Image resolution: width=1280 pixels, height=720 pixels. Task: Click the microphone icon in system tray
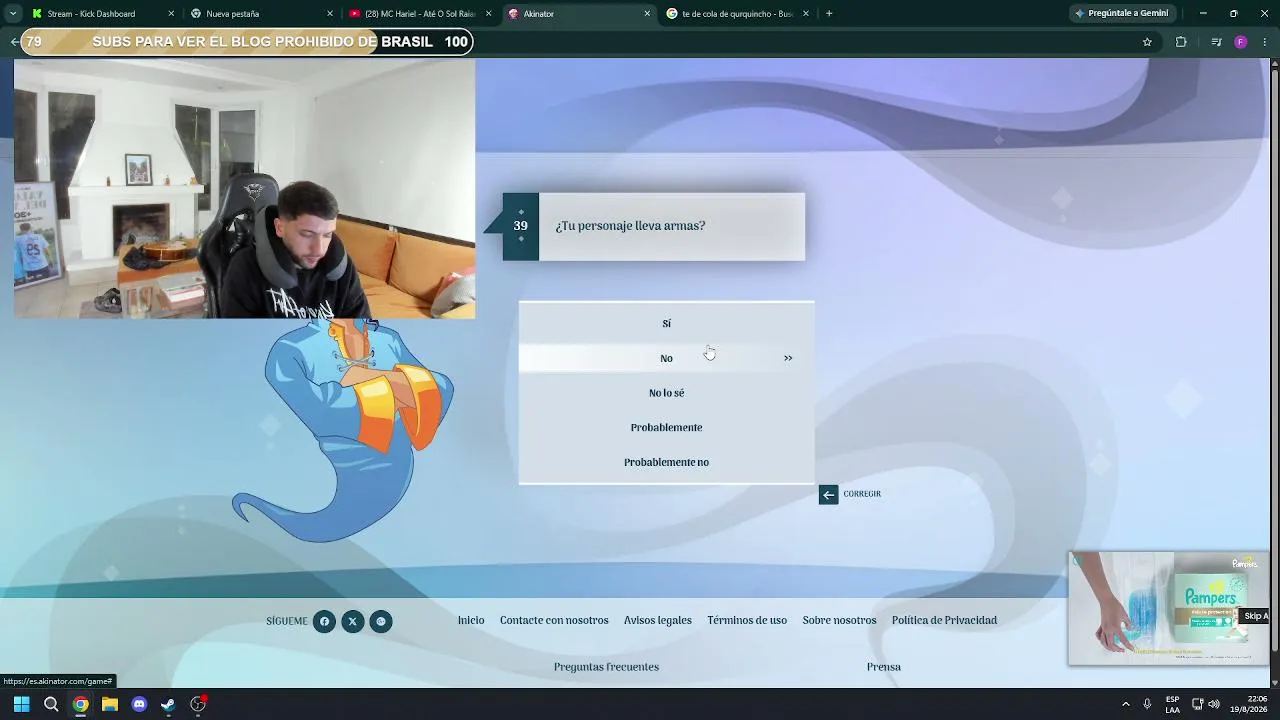click(1147, 704)
